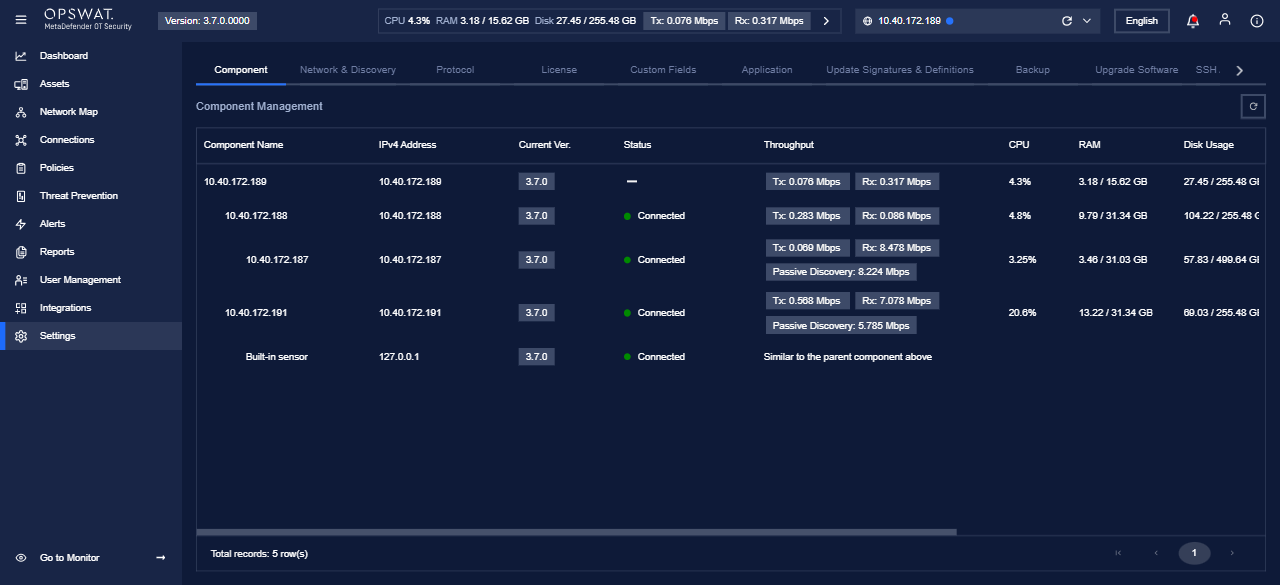Viewport: 1280px width, 585px height.
Task: Go to Threat Prevention section
Action: tap(78, 196)
